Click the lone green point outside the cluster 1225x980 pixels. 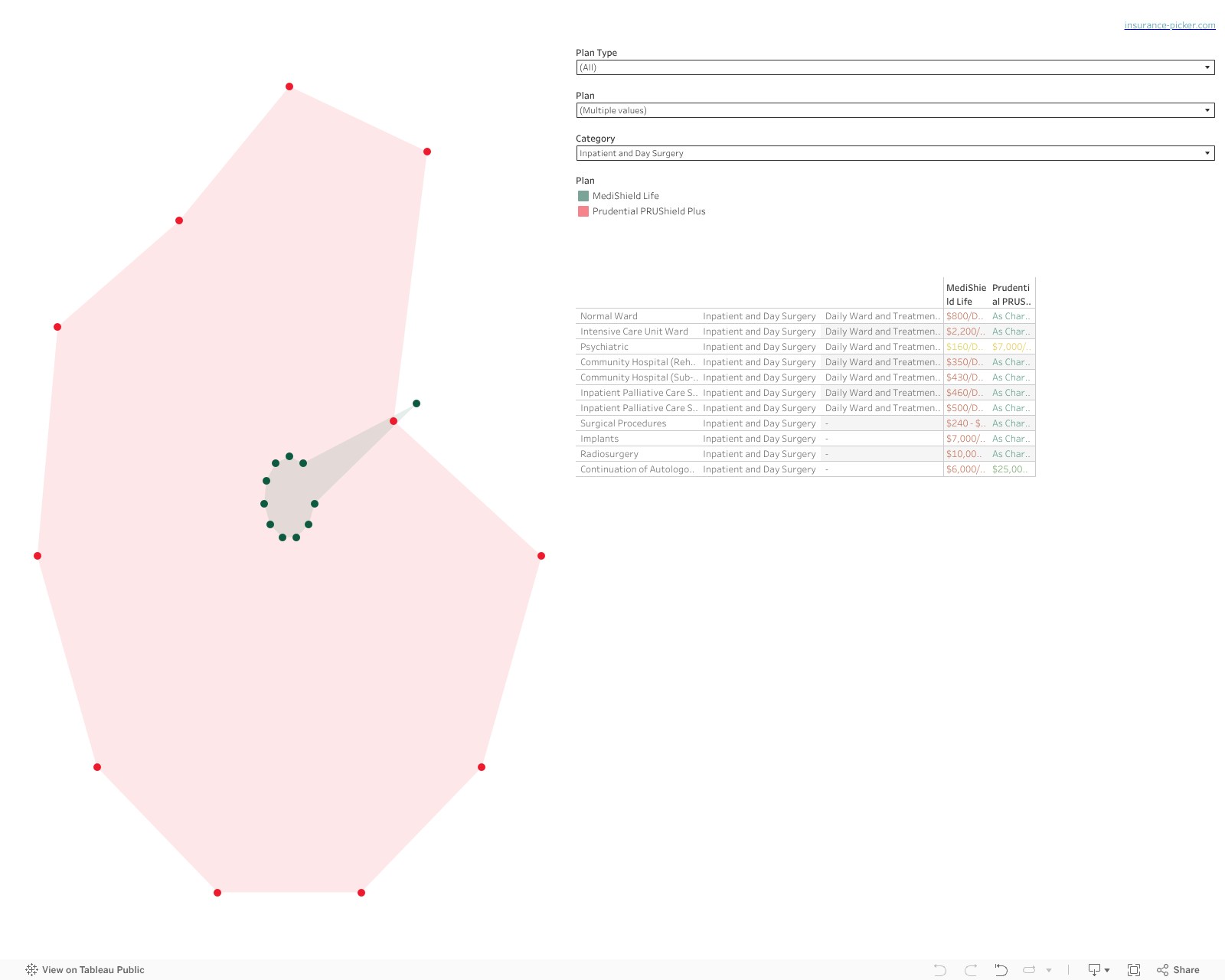coord(416,403)
